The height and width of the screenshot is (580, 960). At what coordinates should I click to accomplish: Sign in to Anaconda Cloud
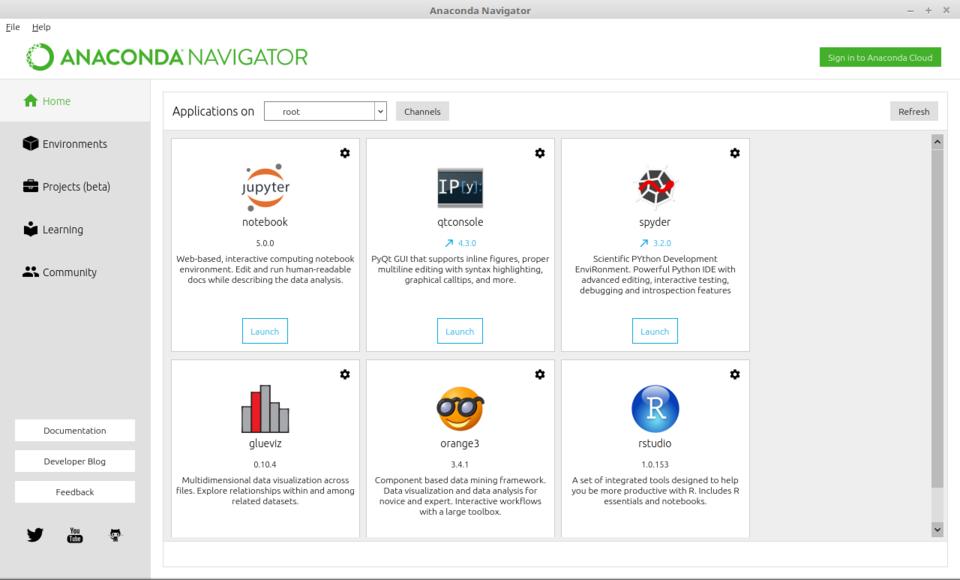pyautogui.click(x=880, y=58)
